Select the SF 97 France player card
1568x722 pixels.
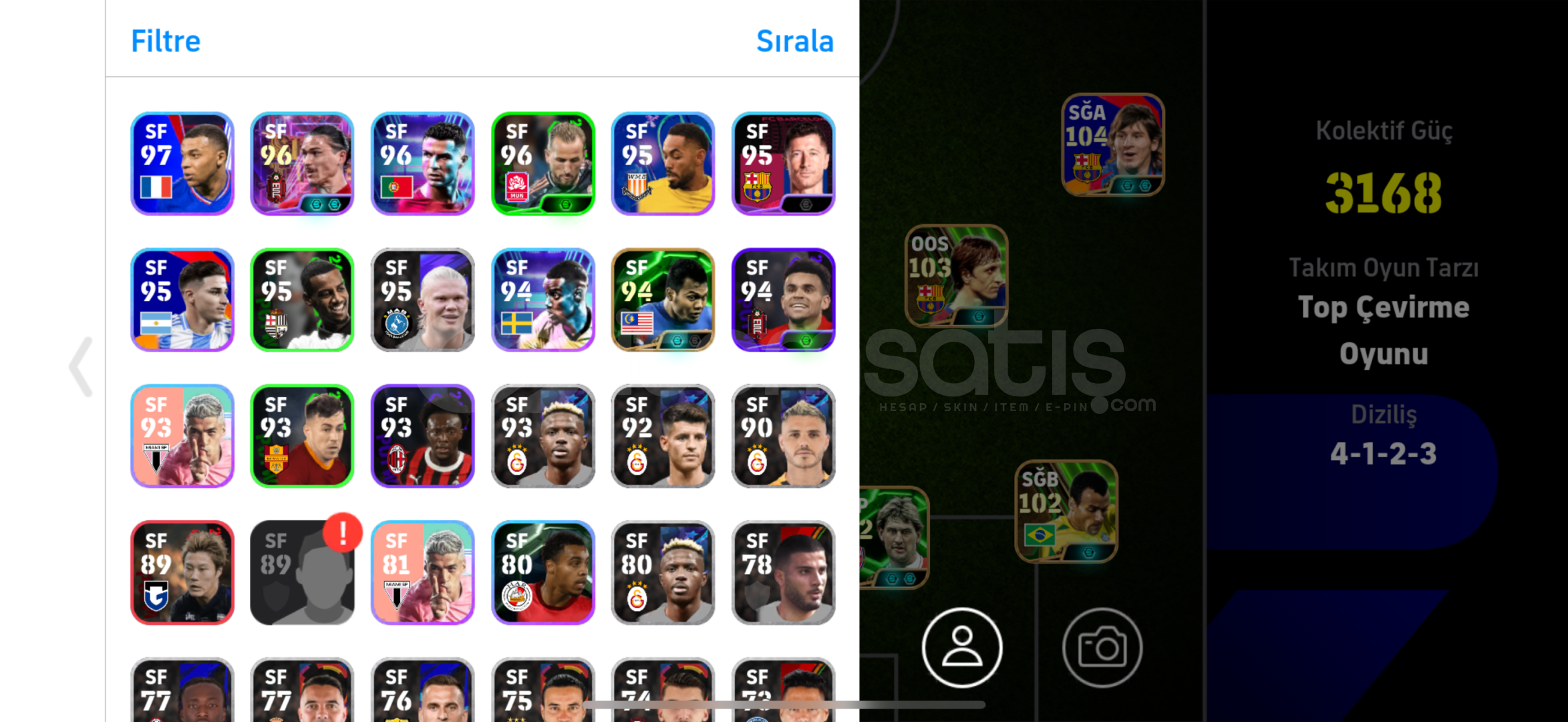[x=182, y=163]
